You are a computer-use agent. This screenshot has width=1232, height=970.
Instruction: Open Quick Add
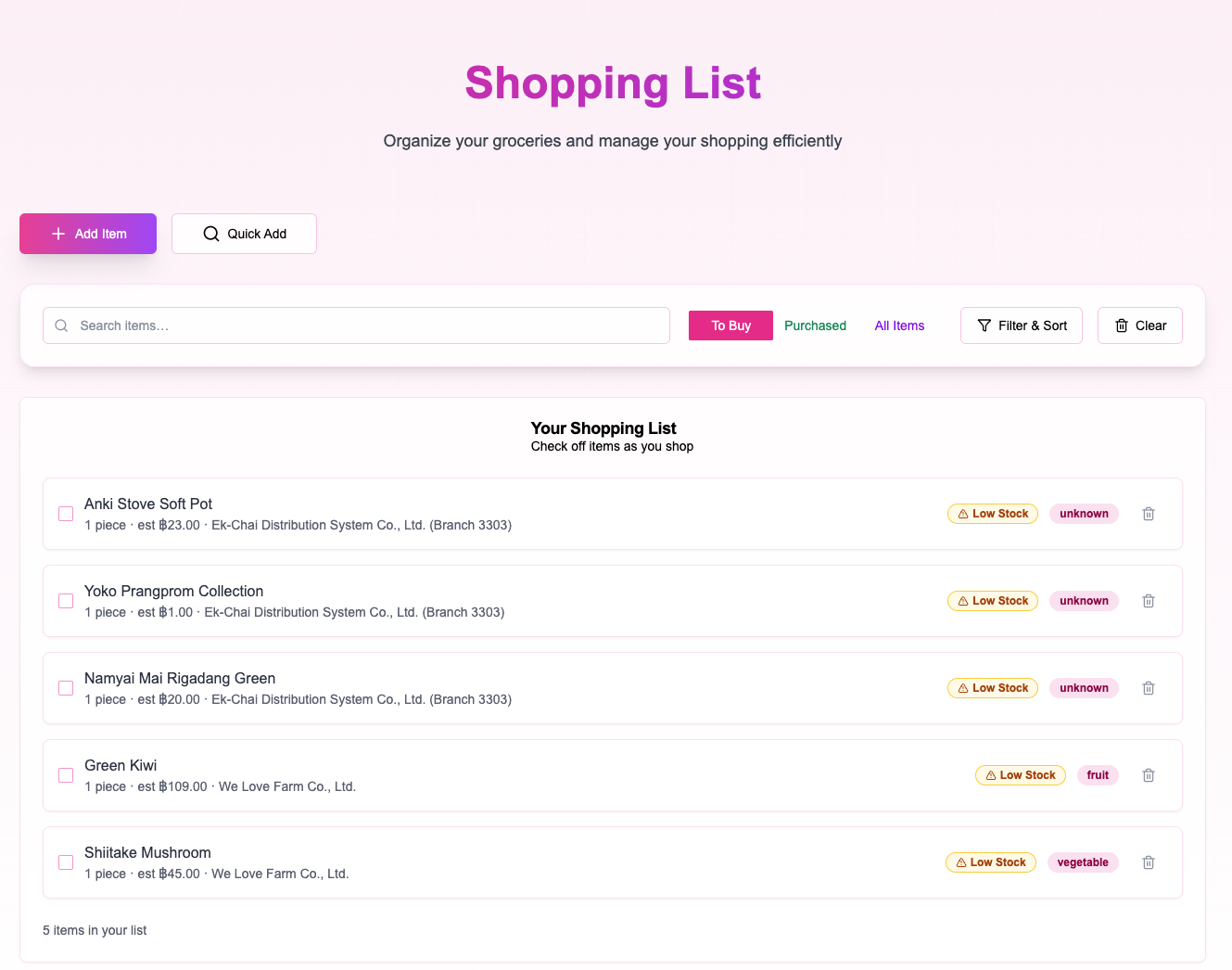point(244,234)
